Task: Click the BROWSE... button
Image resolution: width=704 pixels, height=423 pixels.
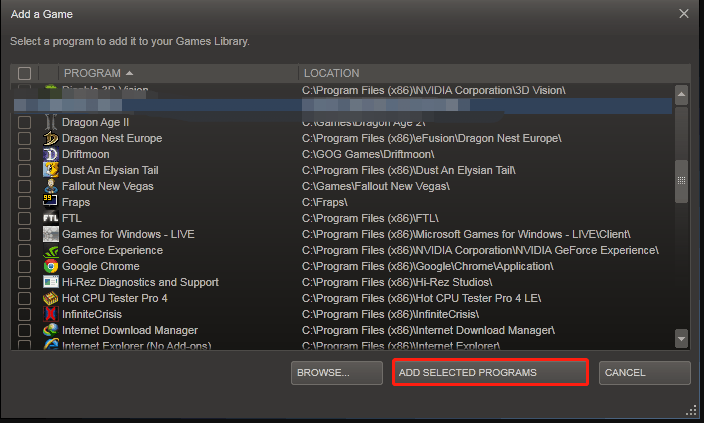Action: pyautogui.click(x=337, y=373)
